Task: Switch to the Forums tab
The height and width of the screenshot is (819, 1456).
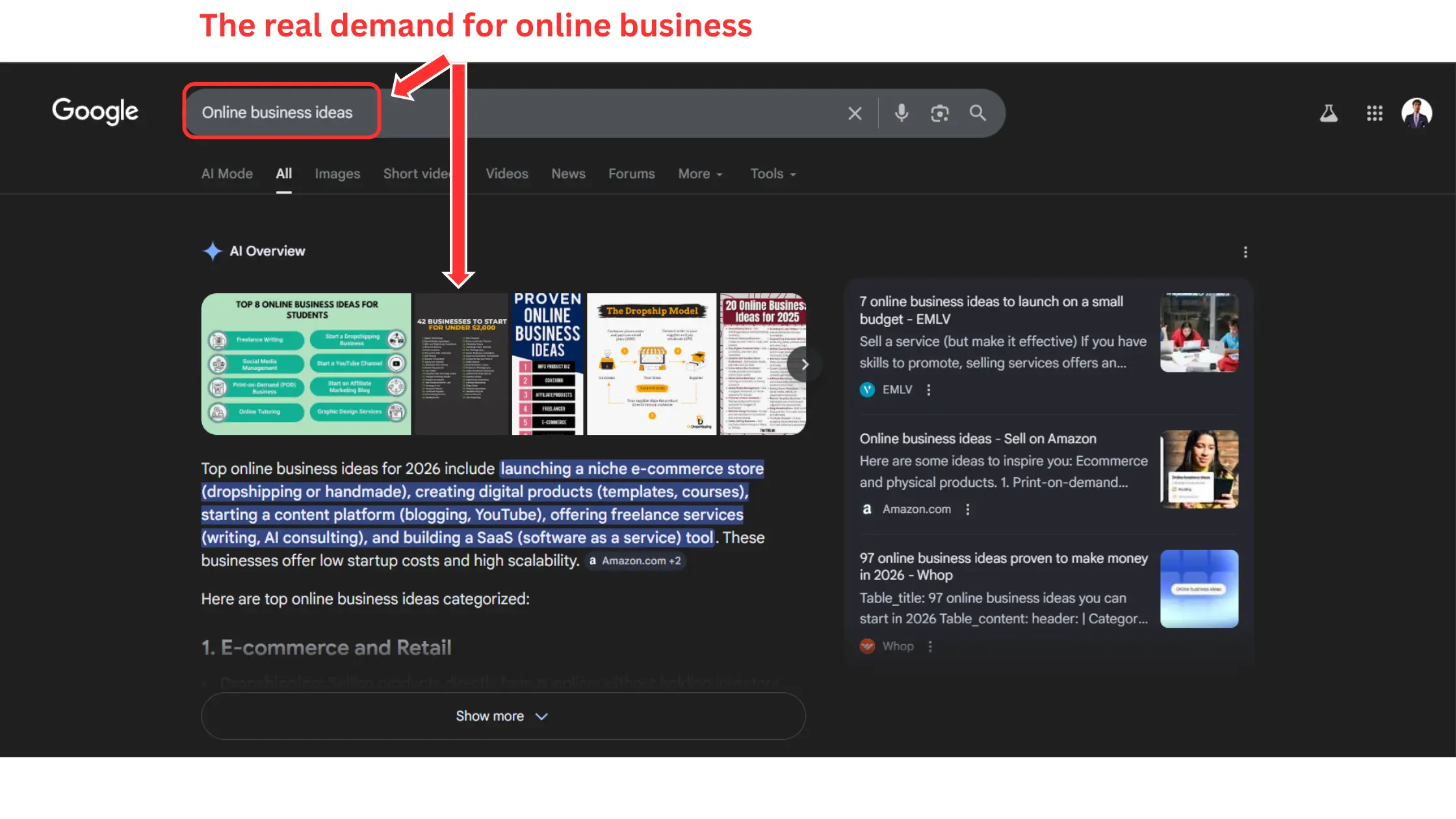Action: point(631,174)
